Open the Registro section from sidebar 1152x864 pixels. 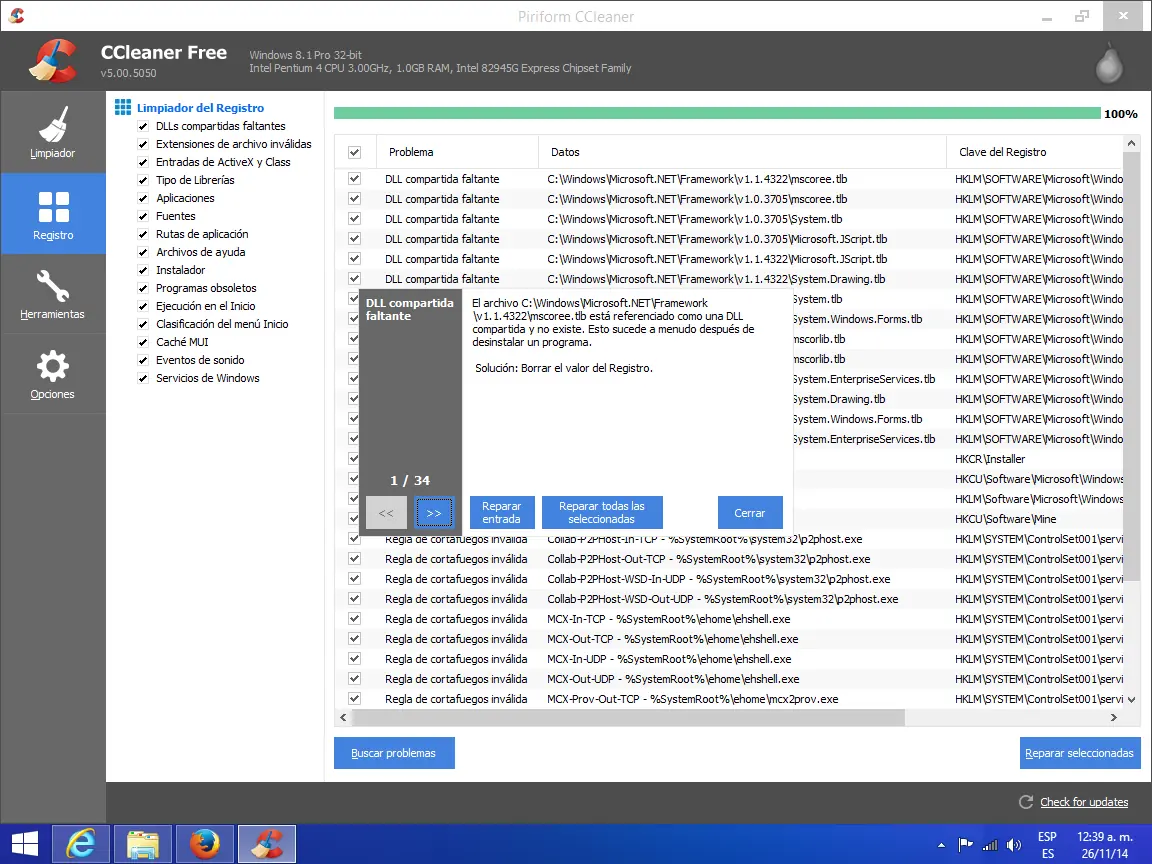(53, 213)
